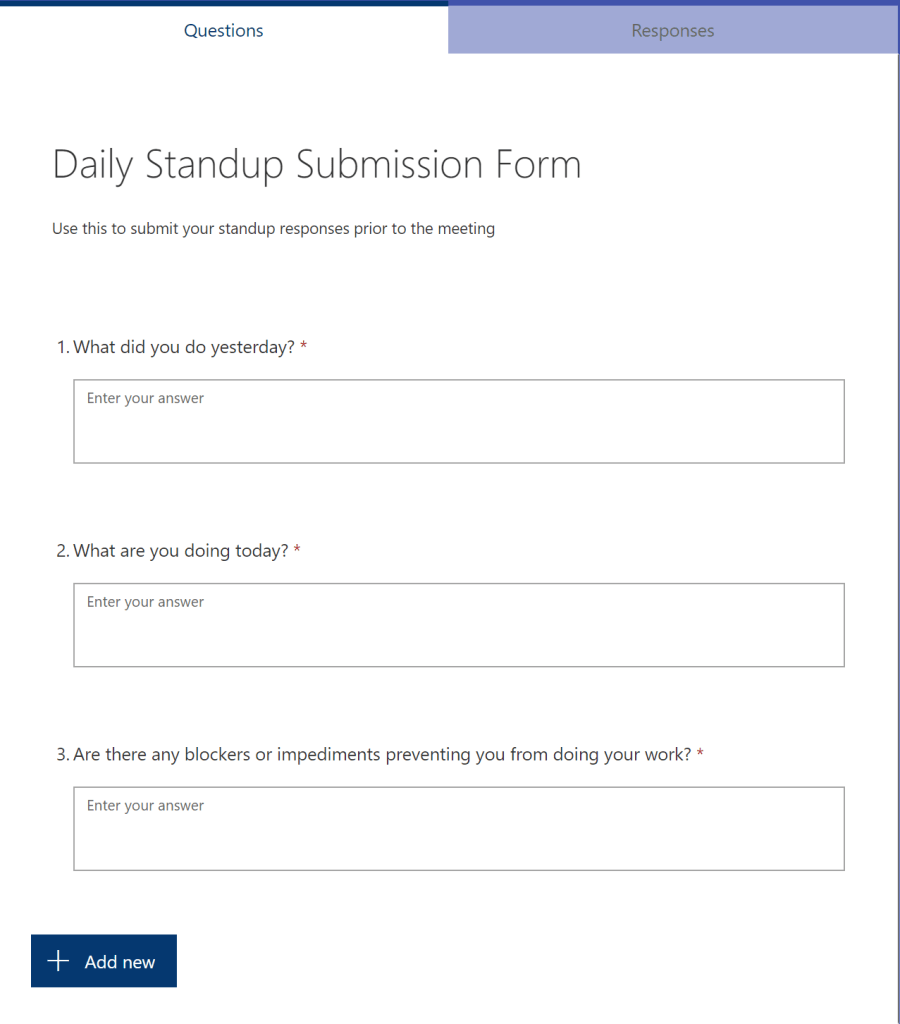Click the answer field for blockers or impediments
The width and height of the screenshot is (900, 1024).
458,829
